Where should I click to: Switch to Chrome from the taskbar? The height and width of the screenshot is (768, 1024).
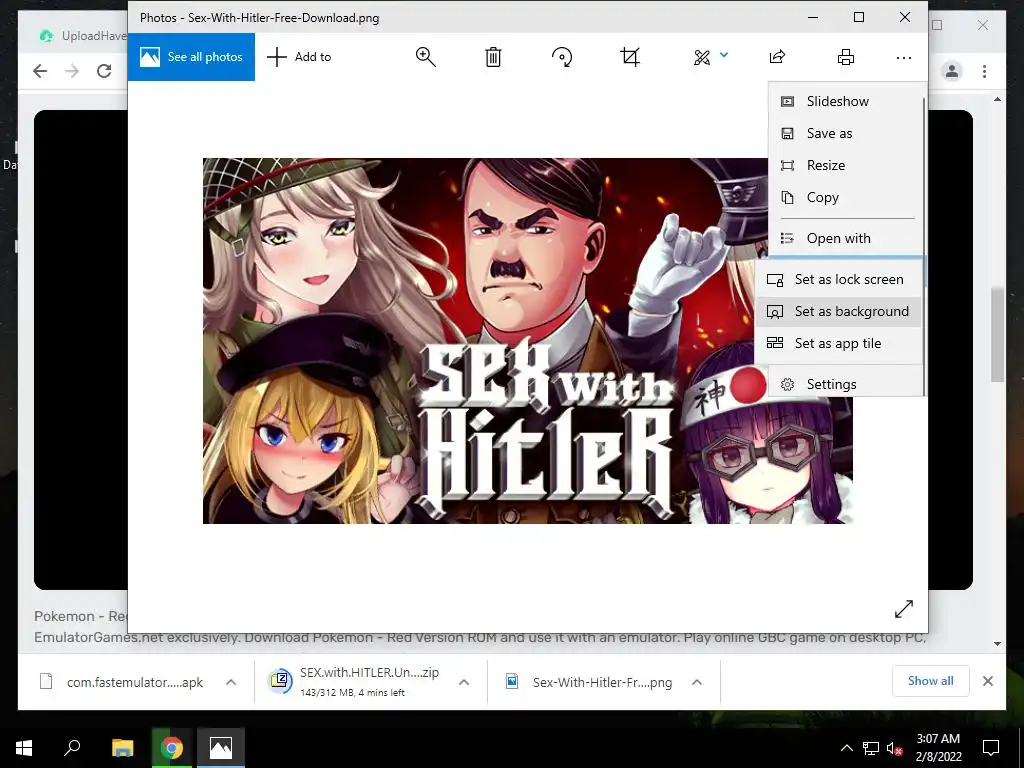(x=172, y=748)
